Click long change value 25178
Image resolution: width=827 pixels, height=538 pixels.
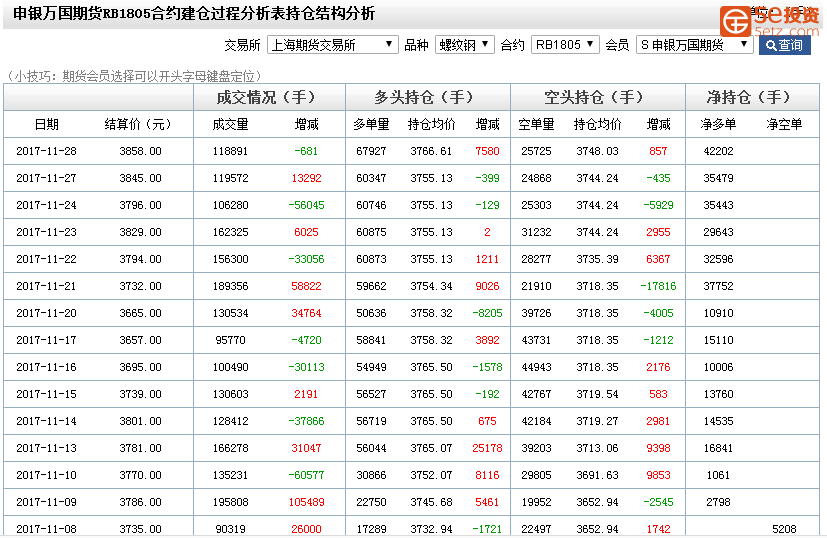[487, 448]
